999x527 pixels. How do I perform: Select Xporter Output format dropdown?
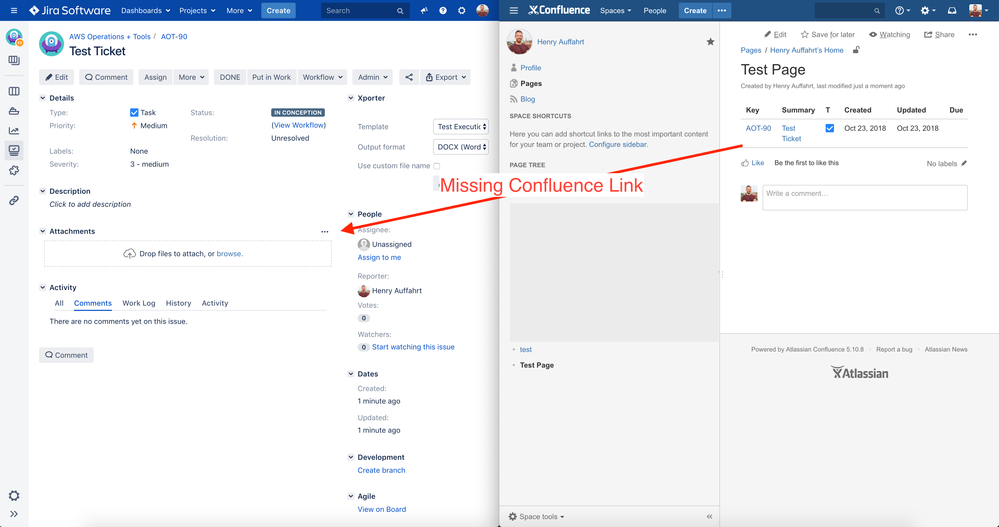(461, 147)
